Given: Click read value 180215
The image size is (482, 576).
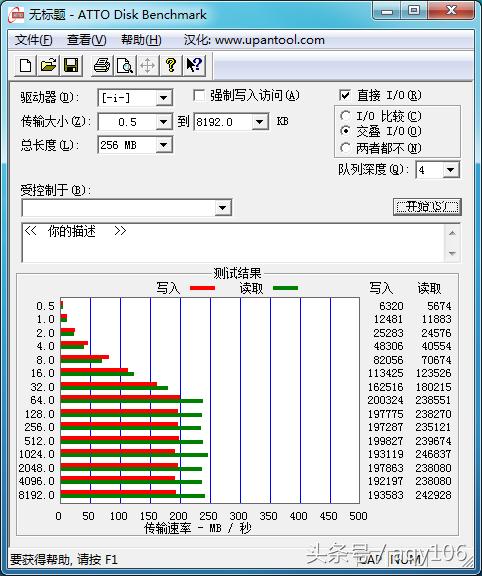Looking at the screenshot, I should click(x=433, y=387).
